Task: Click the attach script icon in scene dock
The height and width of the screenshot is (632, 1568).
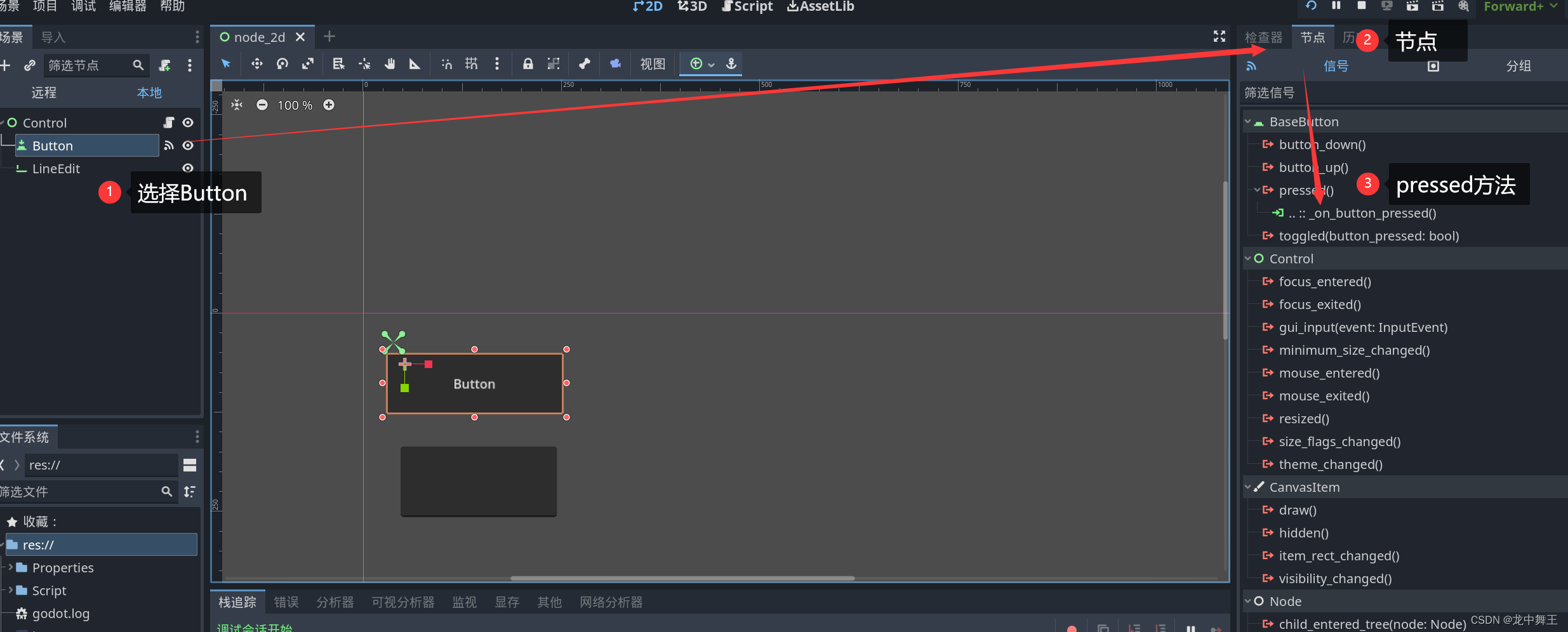Action: (x=165, y=65)
